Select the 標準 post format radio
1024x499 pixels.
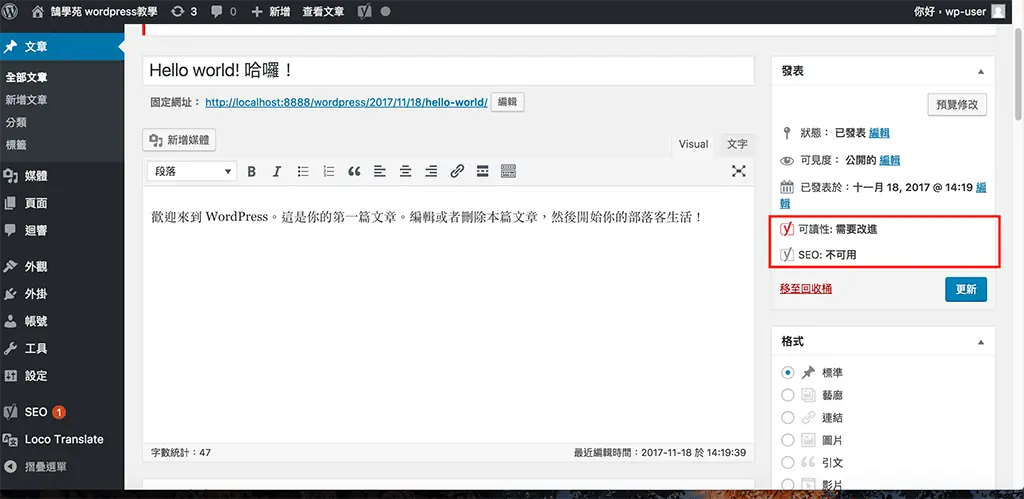[788, 373]
